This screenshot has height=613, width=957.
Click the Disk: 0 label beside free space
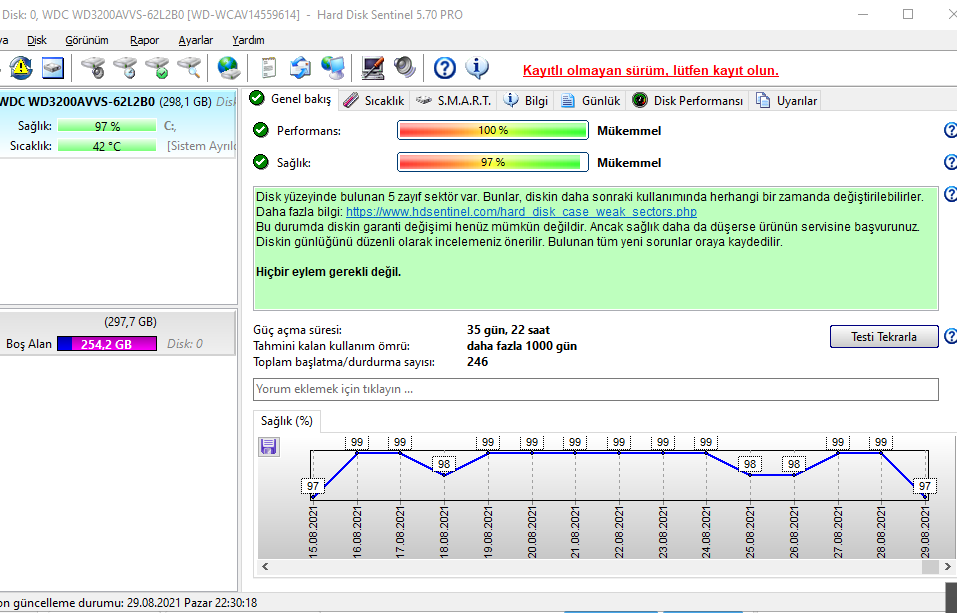pyautogui.click(x=185, y=344)
